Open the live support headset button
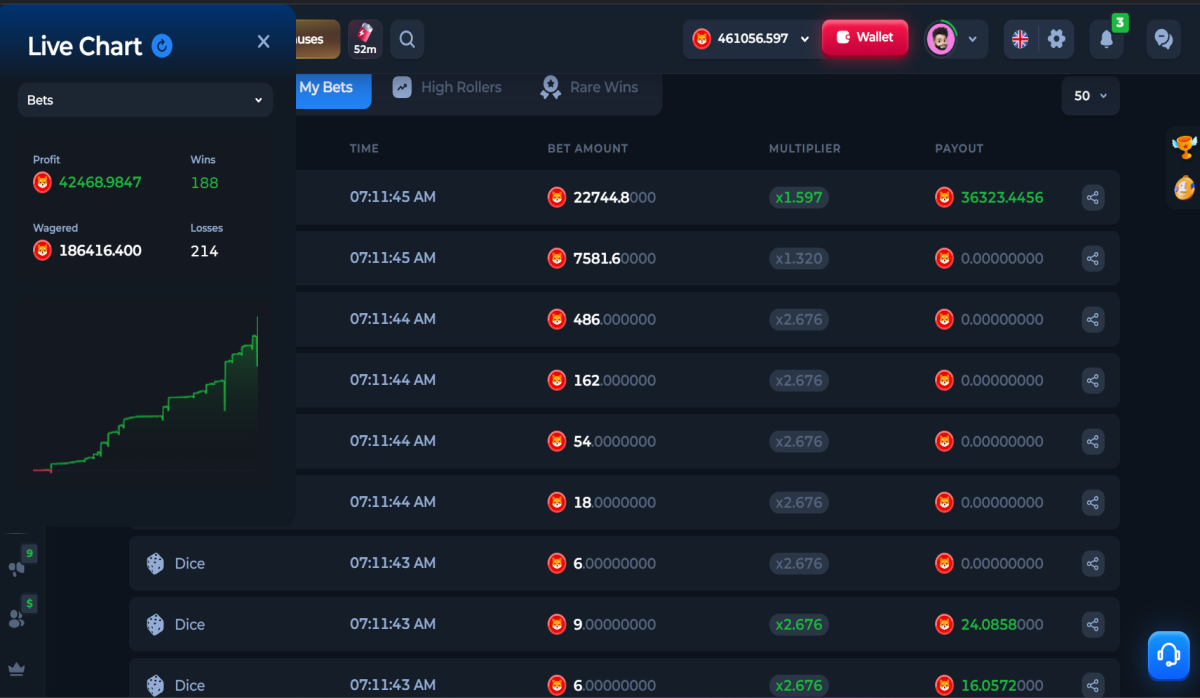The height and width of the screenshot is (698, 1200). 1168,655
